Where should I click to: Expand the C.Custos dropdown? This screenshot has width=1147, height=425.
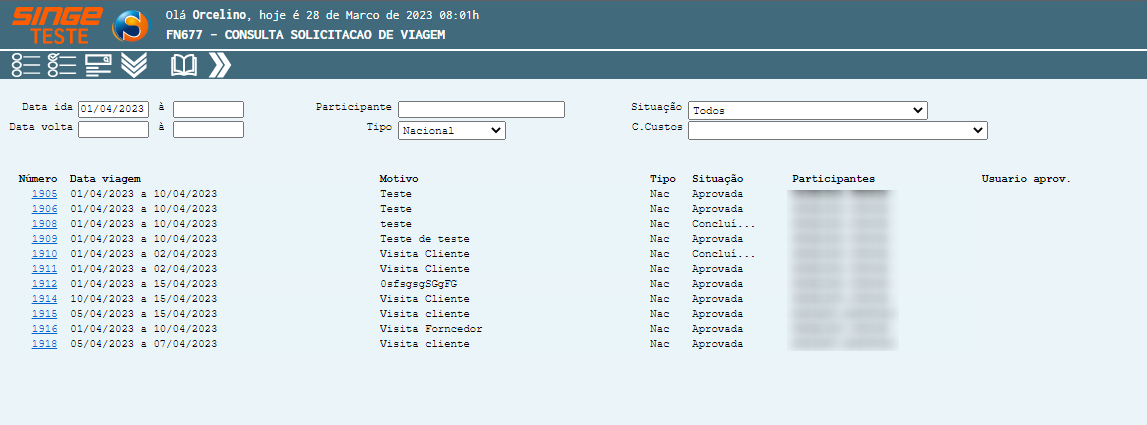click(837, 130)
